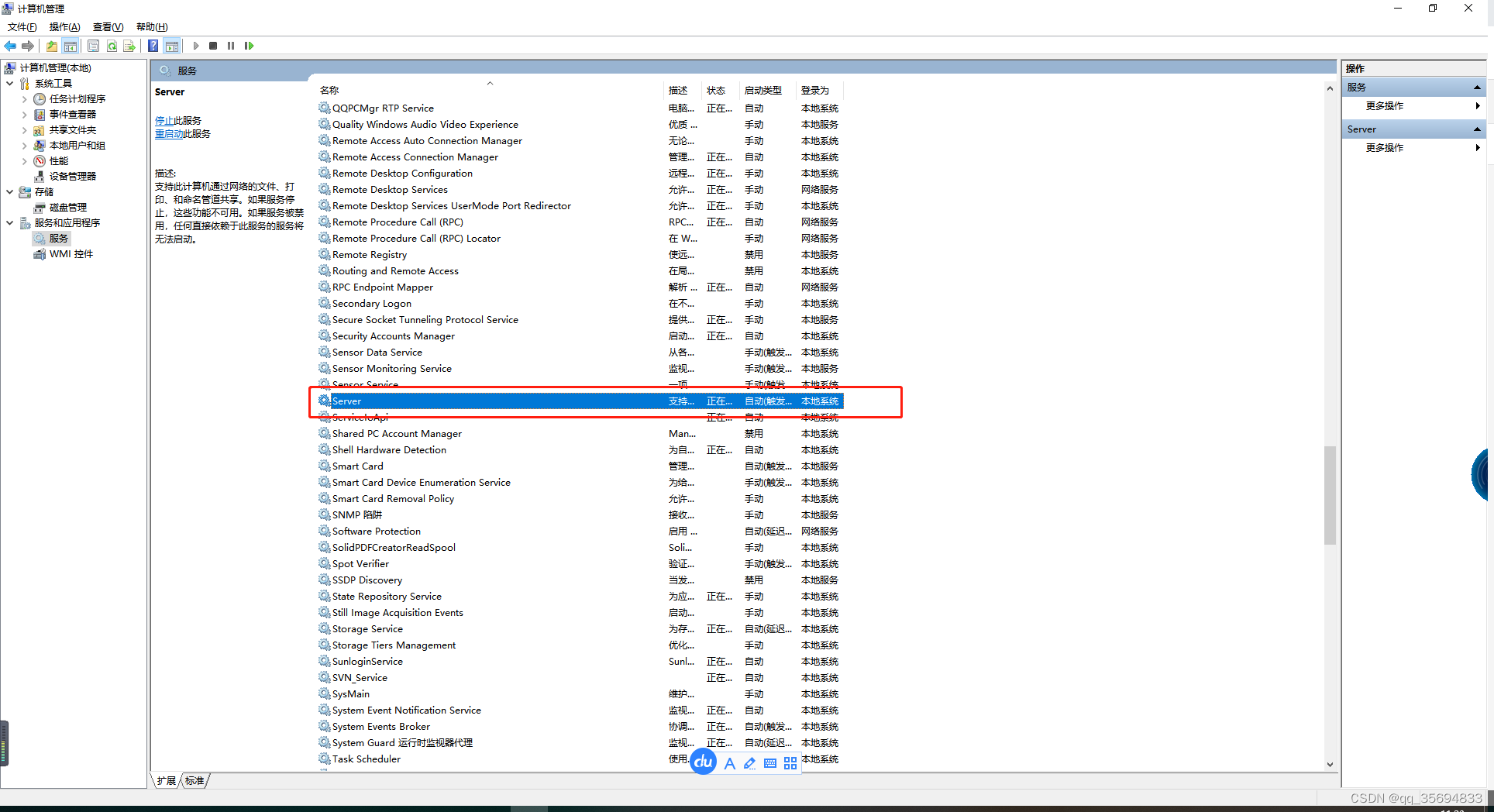Open Help with the question mark icon
This screenshot has width=1494, height=812.
click(153, 46)
